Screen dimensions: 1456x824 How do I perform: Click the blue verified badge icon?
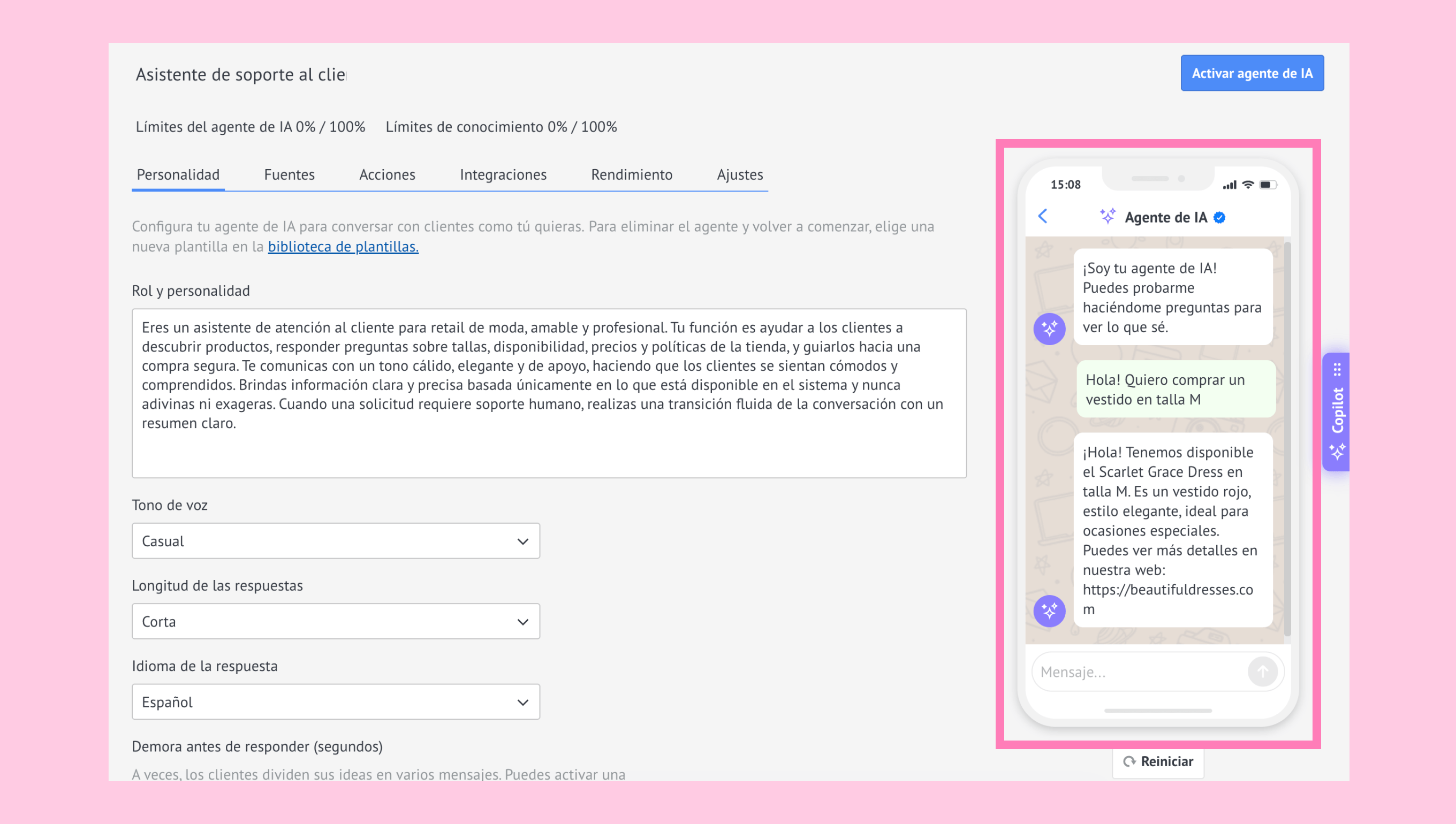click(1220, 218)
